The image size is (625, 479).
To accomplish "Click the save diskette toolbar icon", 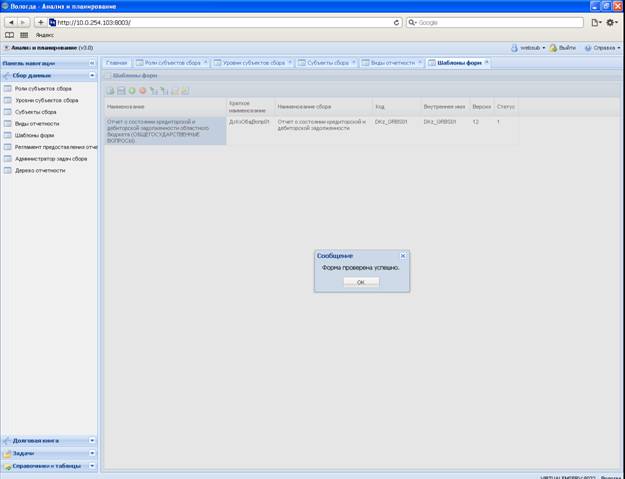I will pos(121,91).
